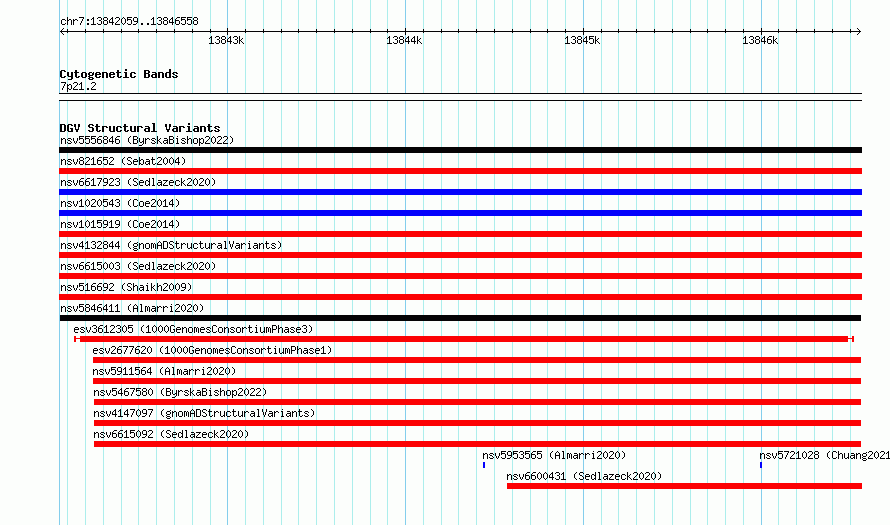Select red bar under nsv5467580
The width and height of the screenshot is (890, 525).
click(477, 402)
